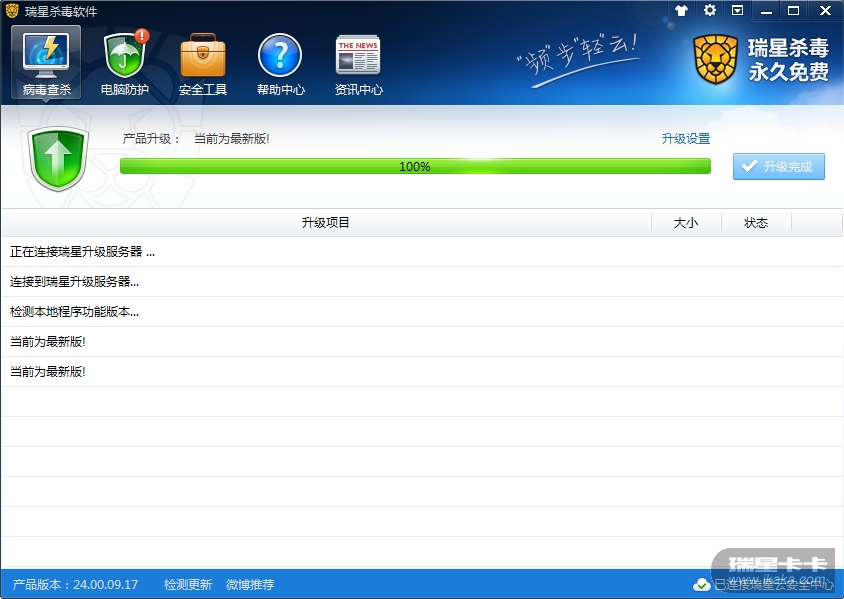Screen dimensions: 844x599
Task: Open settings gear in title bar
Action: [x=709, y=10]
